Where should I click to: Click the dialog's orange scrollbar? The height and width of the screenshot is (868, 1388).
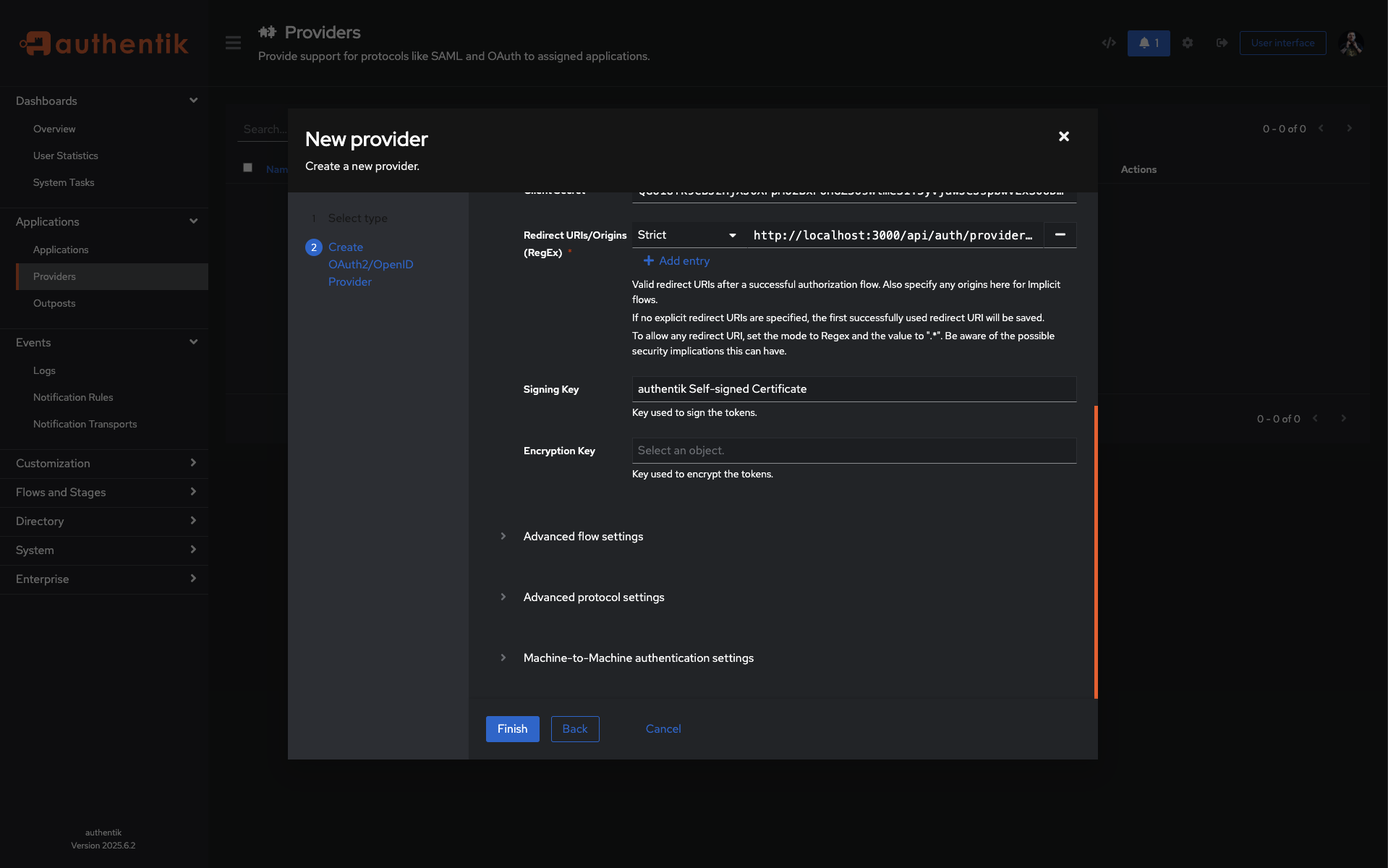[1096, 551]
